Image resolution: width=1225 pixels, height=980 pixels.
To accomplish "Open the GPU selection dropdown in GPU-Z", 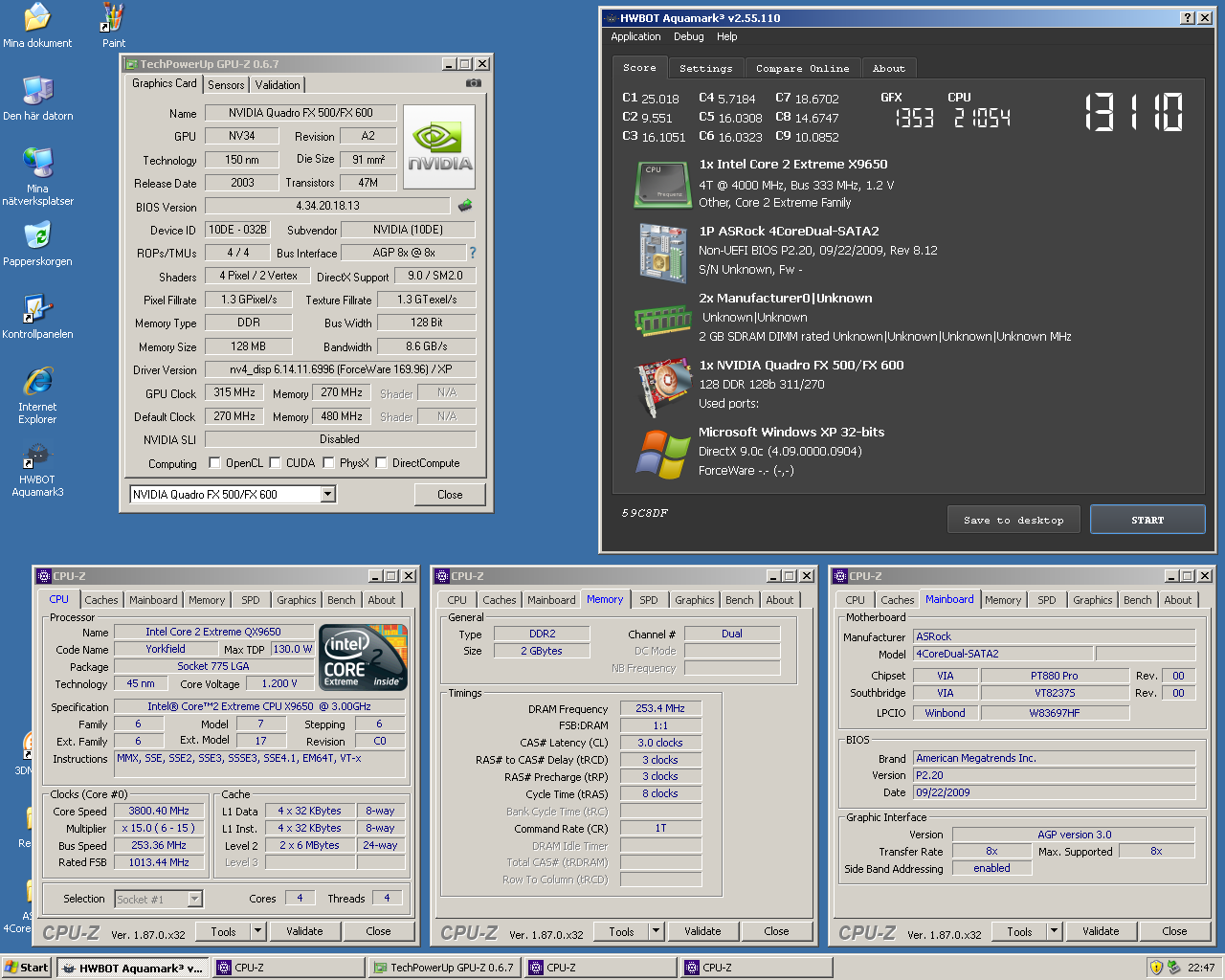I will click(327, 494).
